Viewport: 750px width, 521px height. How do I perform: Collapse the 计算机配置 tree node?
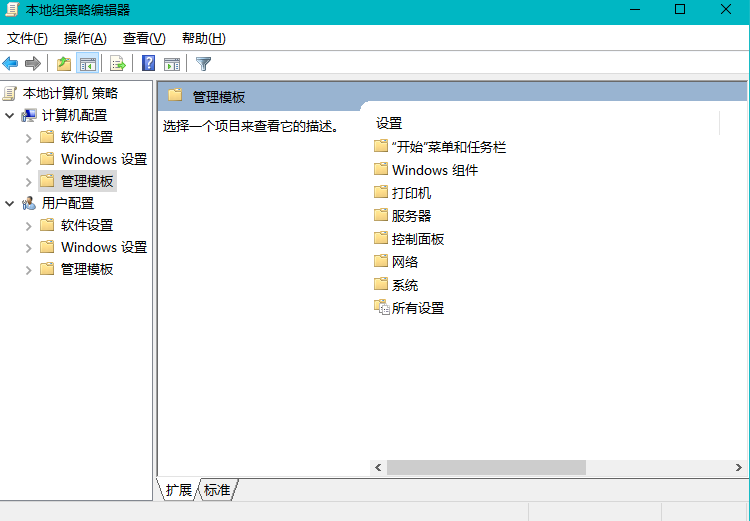[10, 115]
